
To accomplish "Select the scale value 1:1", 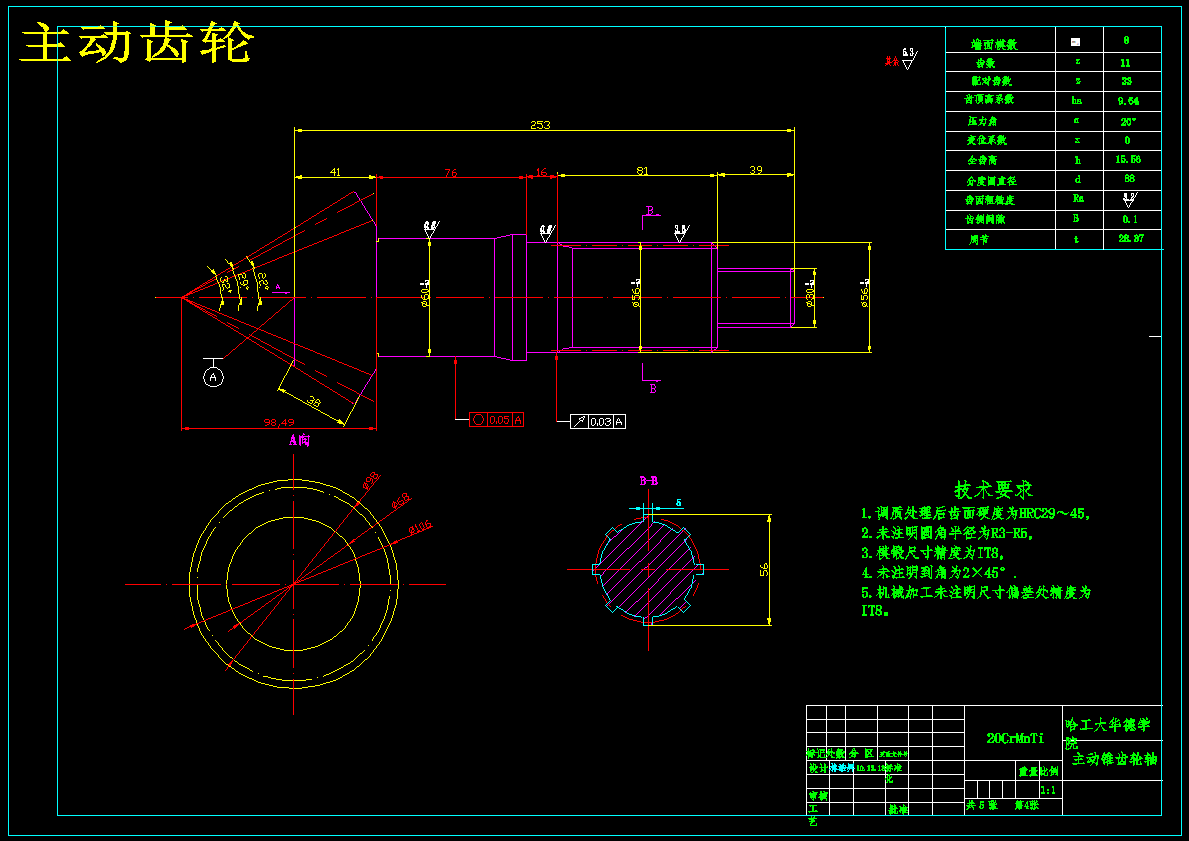I will point(1047,790).
